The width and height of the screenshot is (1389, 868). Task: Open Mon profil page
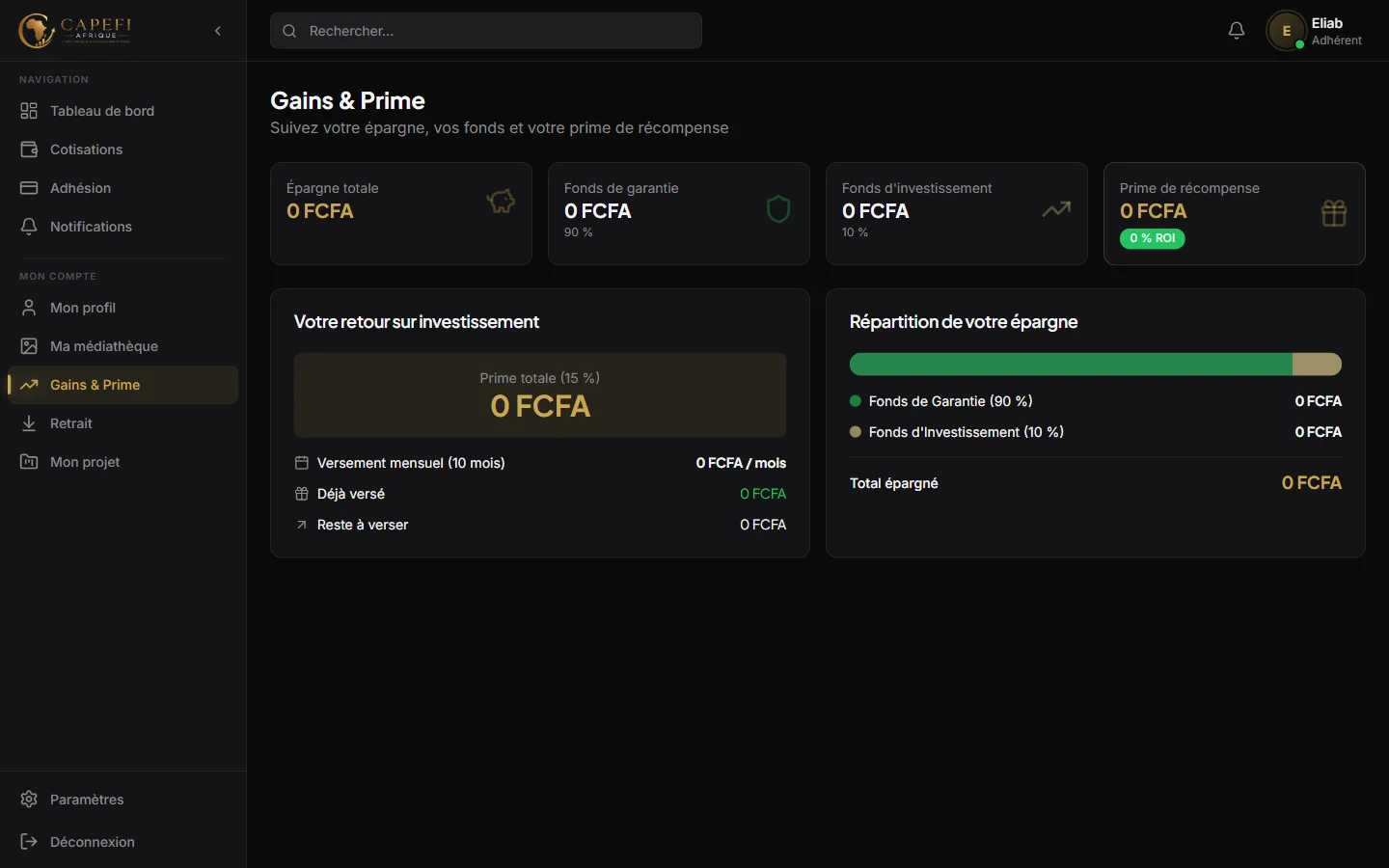123,308
